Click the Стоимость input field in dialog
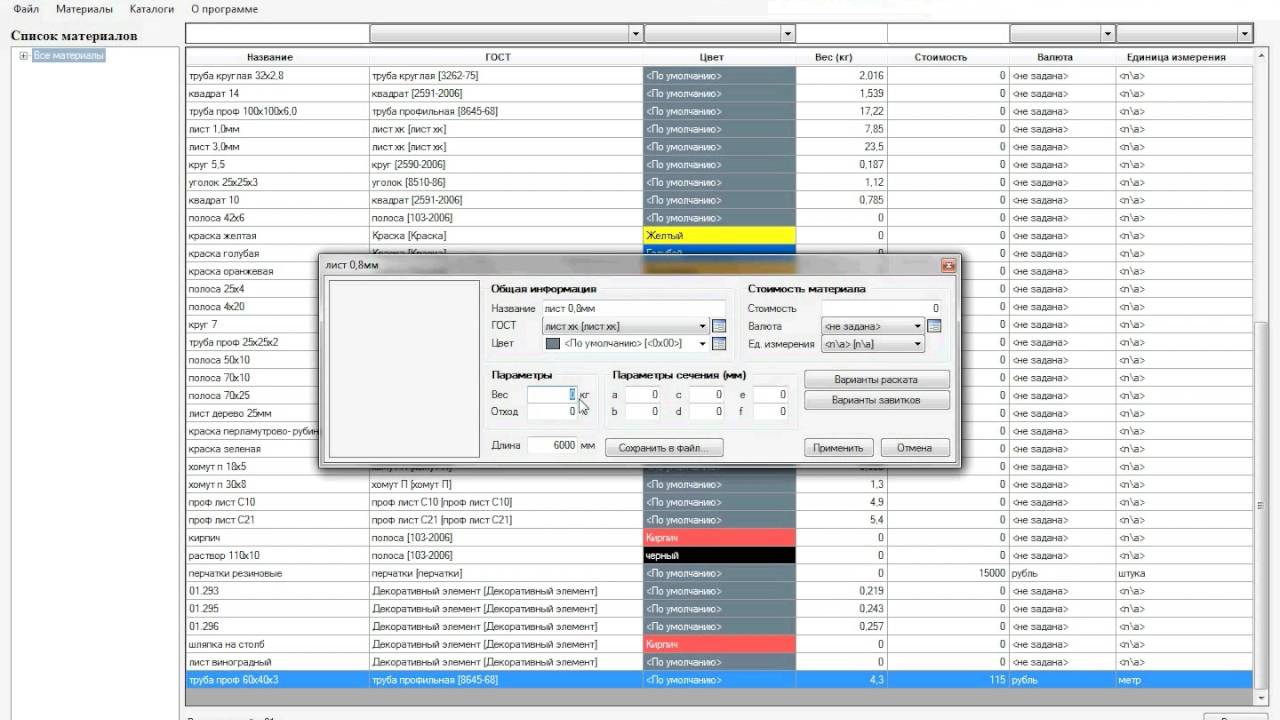This screenshot has width=1280, height=720. click(881, 308)
